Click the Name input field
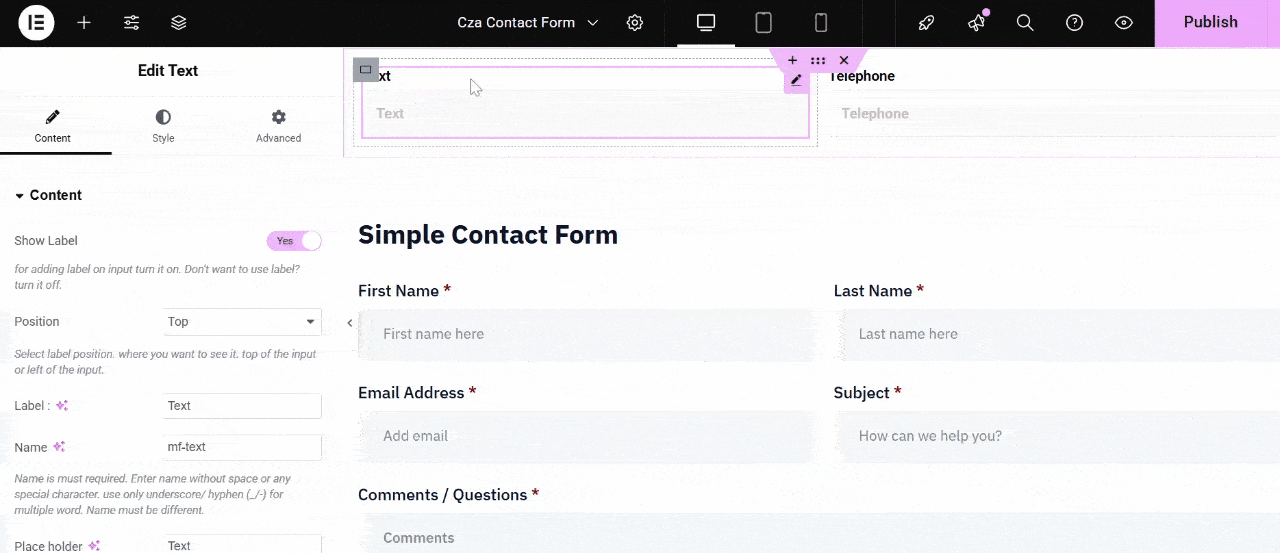The image size is (1280, 553). [242, 447]
